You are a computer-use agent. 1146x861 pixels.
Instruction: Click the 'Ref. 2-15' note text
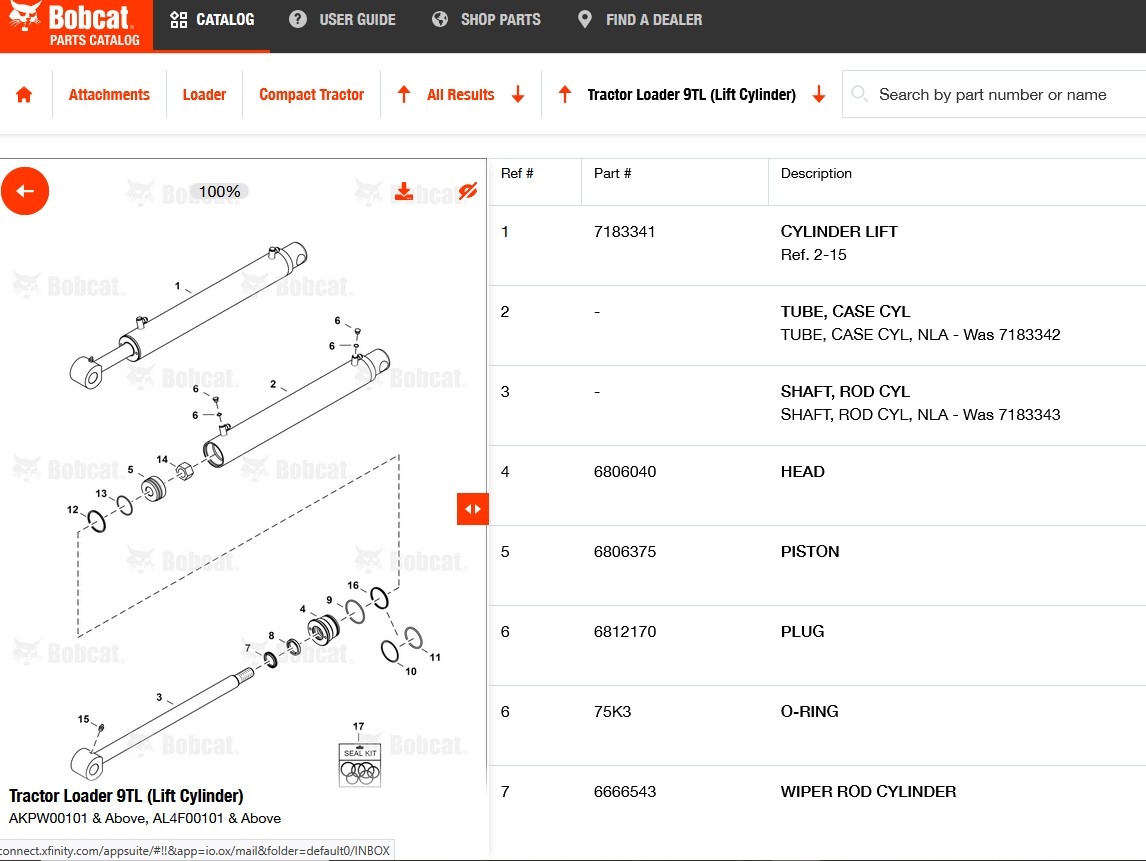pyautogui.click(x=813, y=255)
